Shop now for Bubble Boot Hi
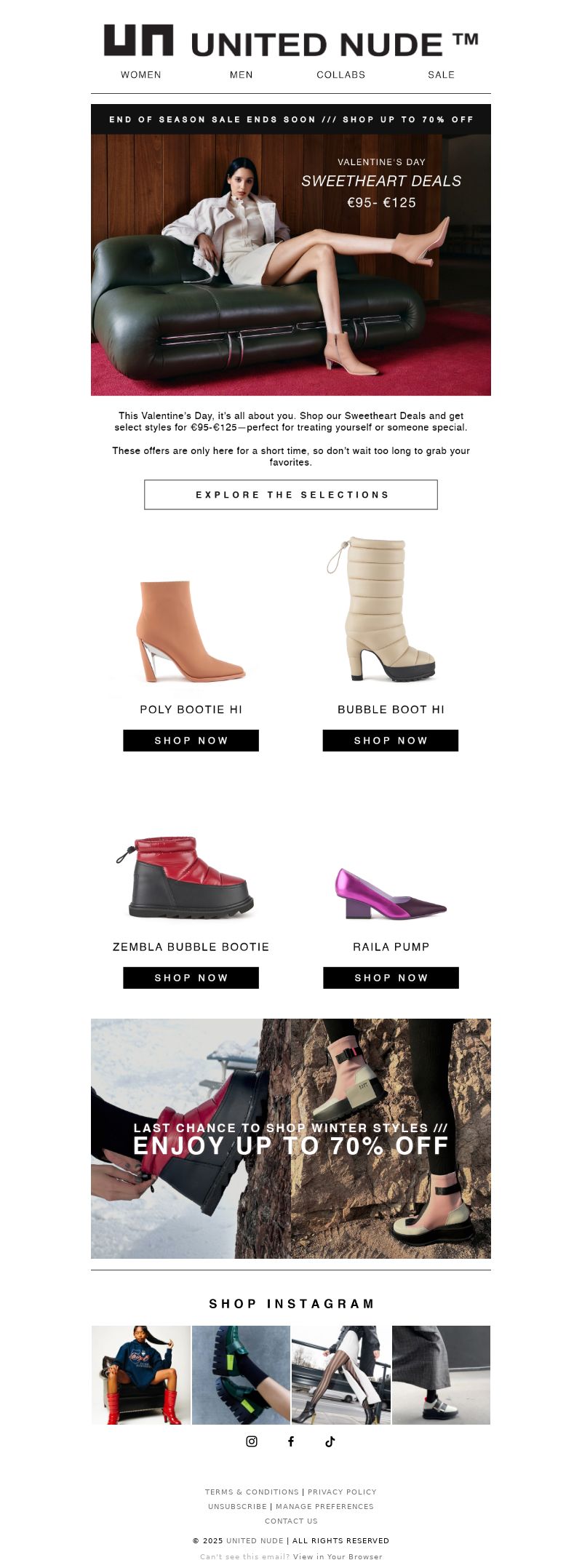The height and width of the screenshot is (1568, 582). click(x=391, y=741)
